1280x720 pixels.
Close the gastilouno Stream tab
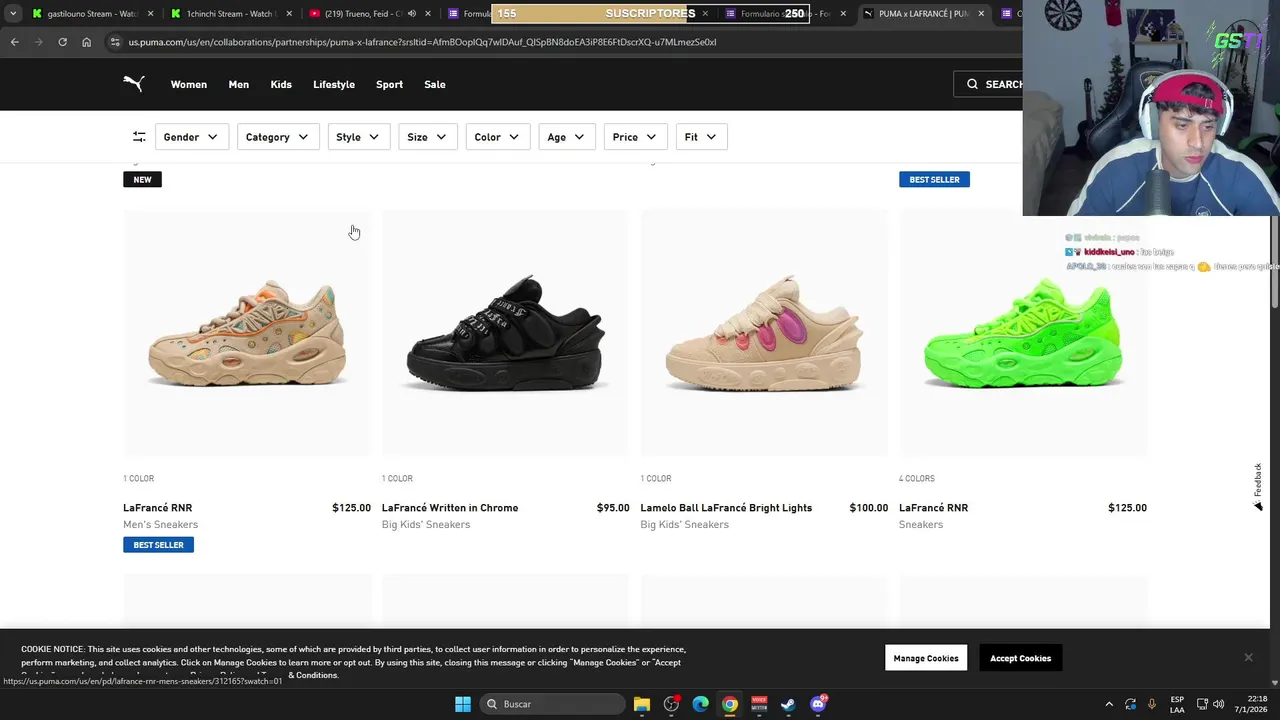(150, 14)
